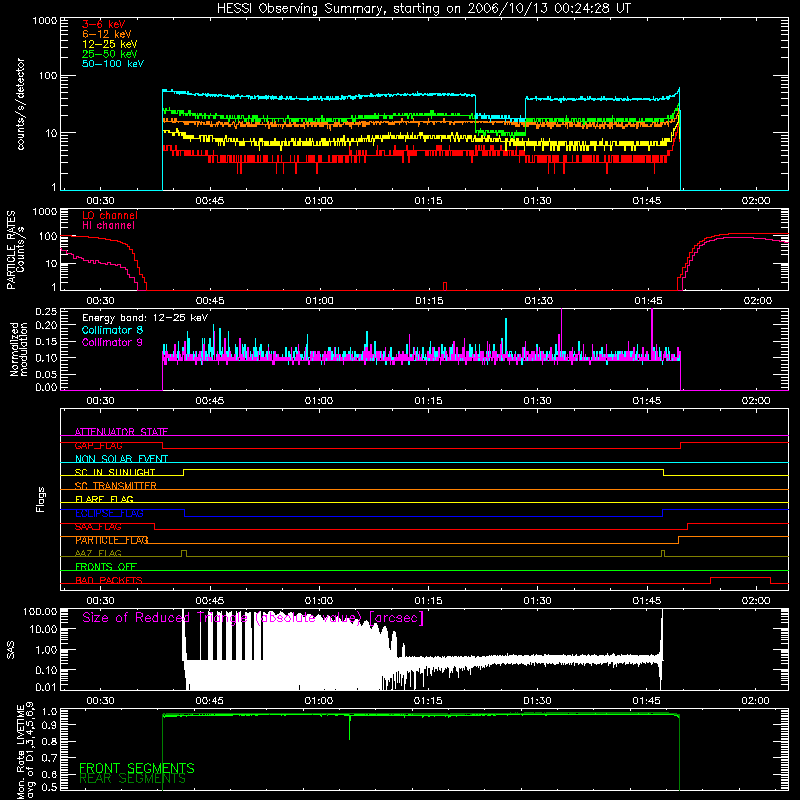Click the small particle-rate blip near 01:17
The width and height of the screenshot is (800, 800).
445,286
